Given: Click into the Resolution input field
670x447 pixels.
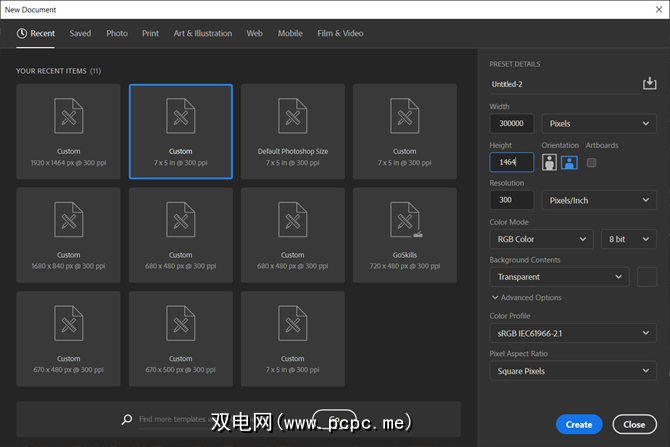Looking at the screenshot, I should pos(511,200).
